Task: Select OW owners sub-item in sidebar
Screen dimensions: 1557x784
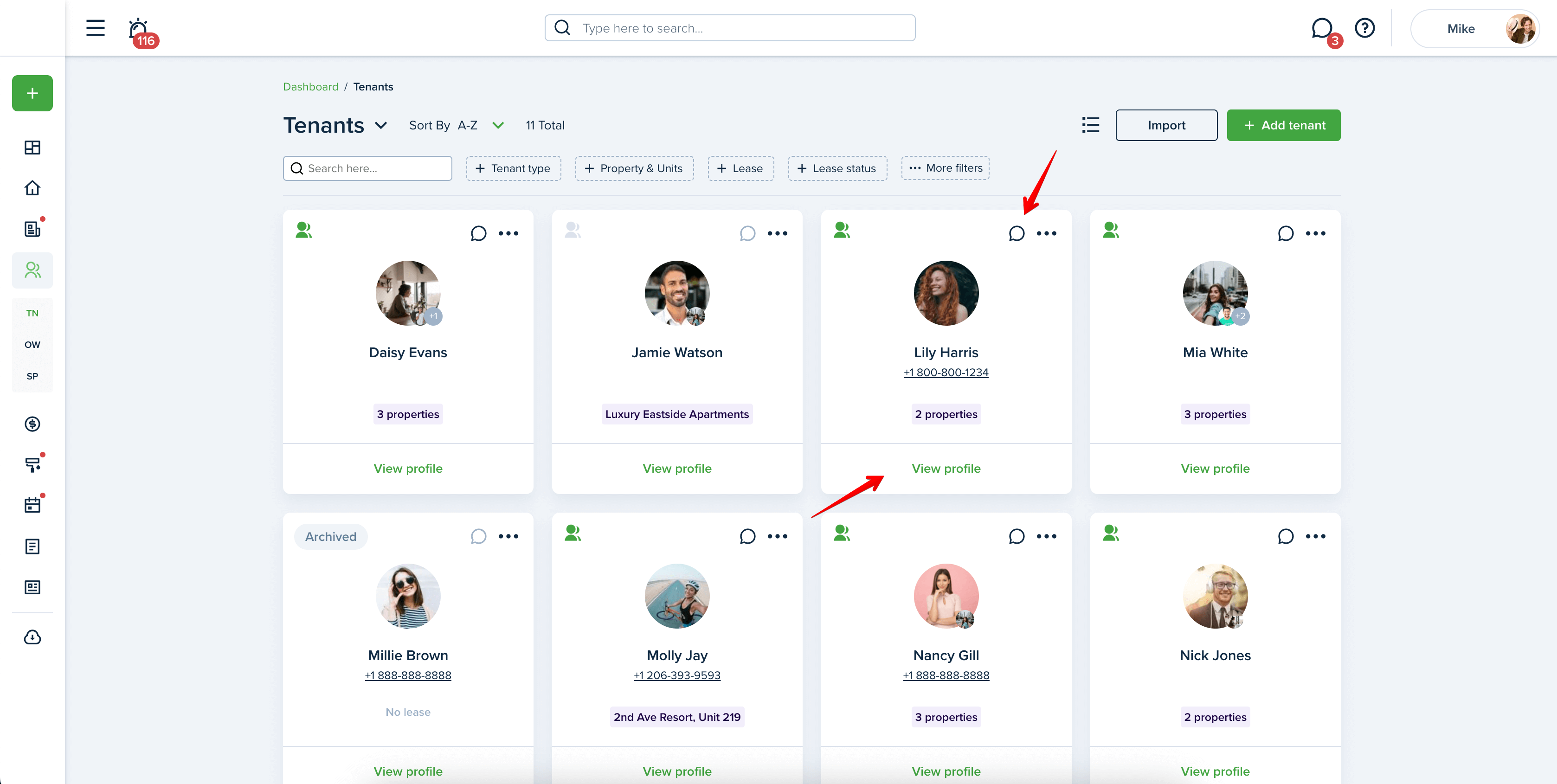Action: (32, 345)
